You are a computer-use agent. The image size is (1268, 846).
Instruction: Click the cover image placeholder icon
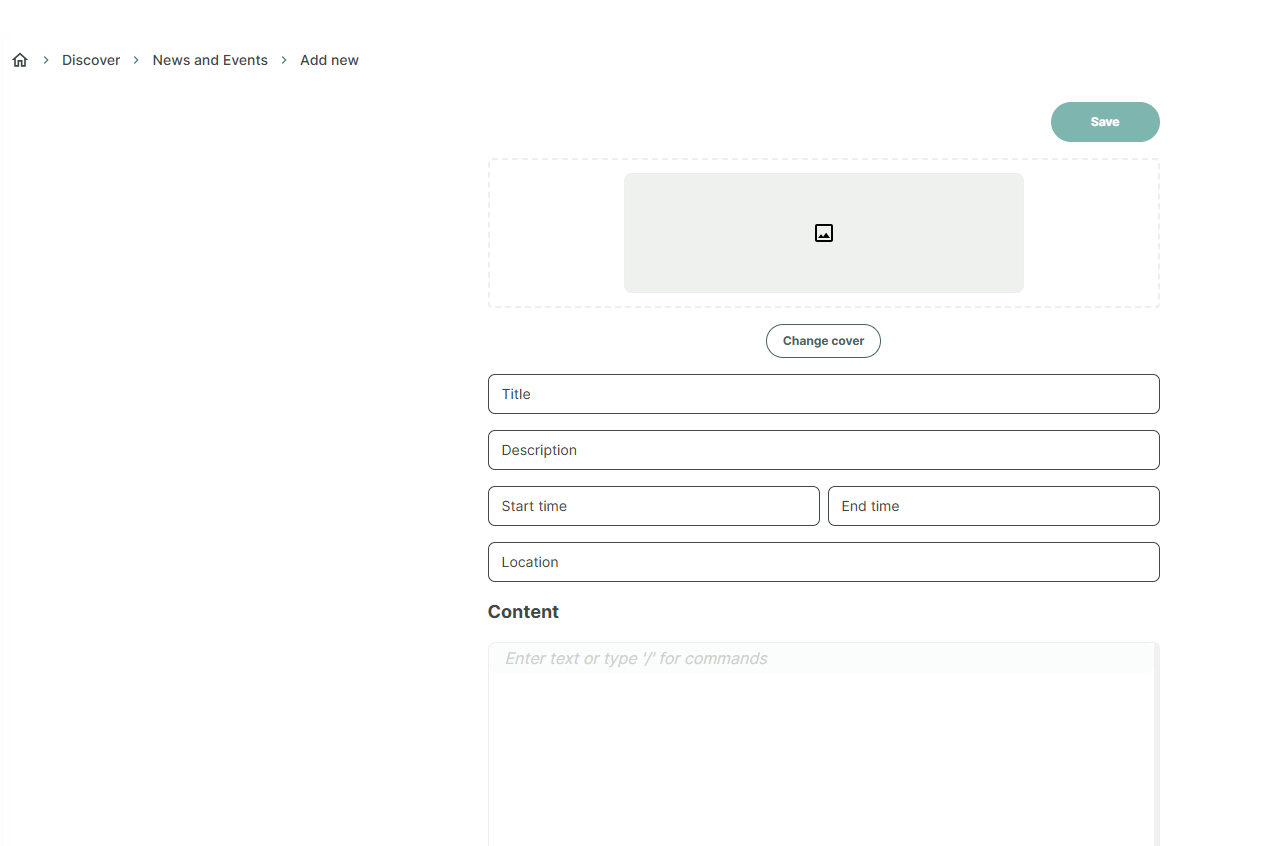tap(824, 233)
